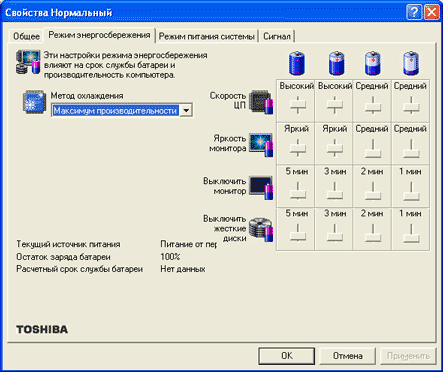The image size is (443, 372).
Task: Switch to the Сигнал tab
Action: 277,36
